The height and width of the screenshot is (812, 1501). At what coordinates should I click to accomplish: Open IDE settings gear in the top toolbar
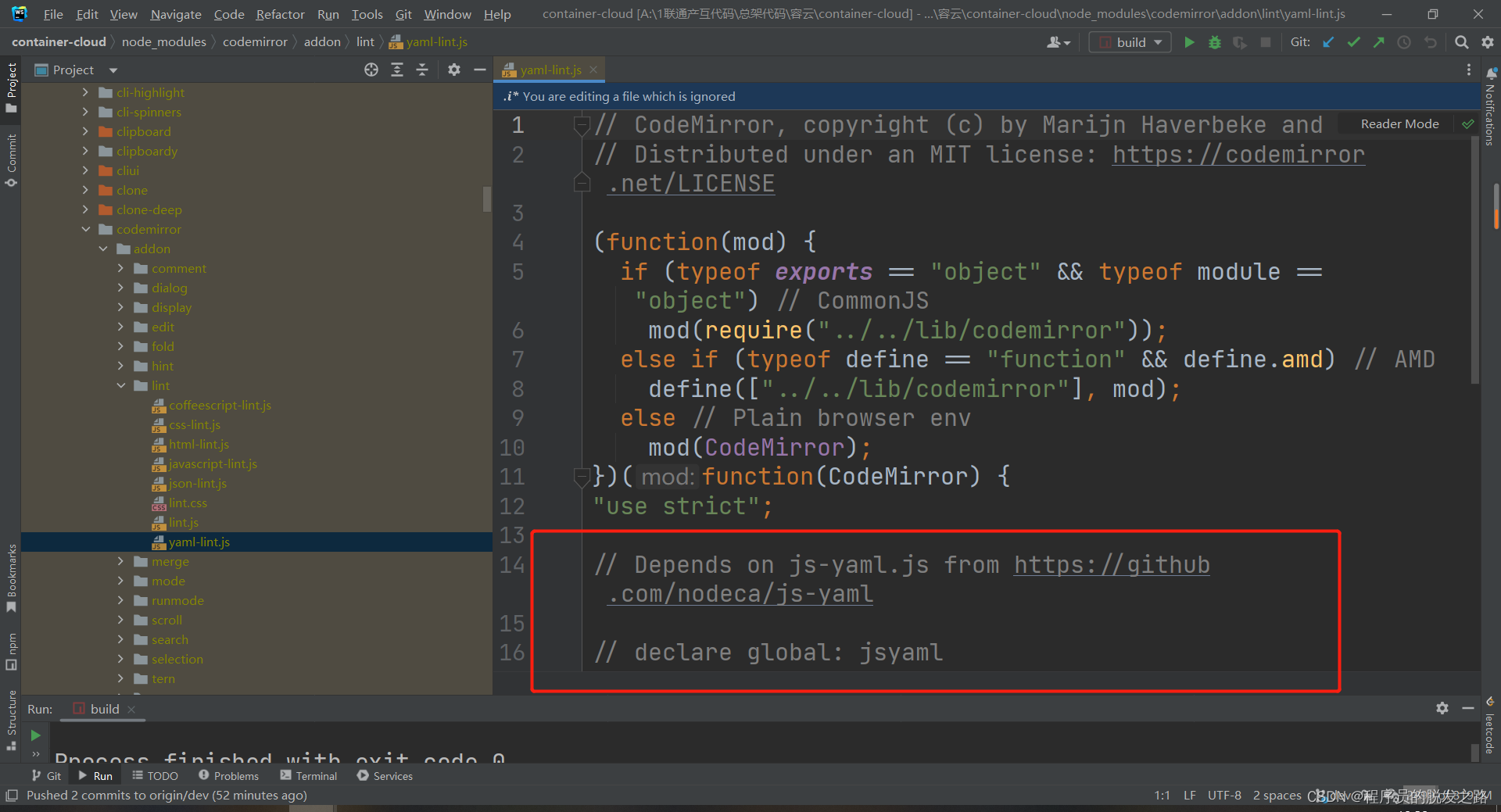(1488, 42)
